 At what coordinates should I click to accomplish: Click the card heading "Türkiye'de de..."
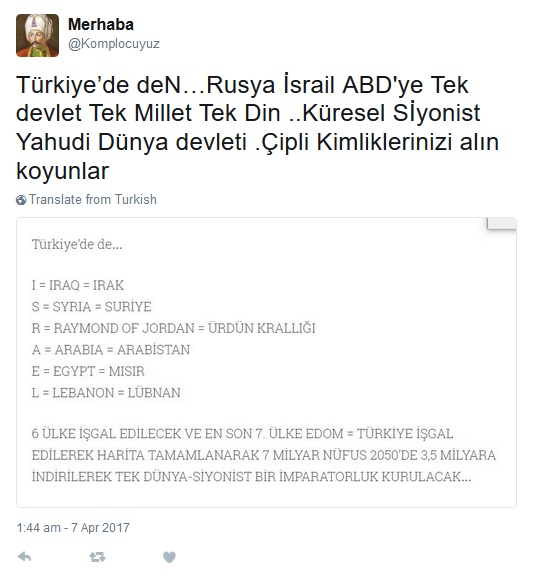(77, 244)
